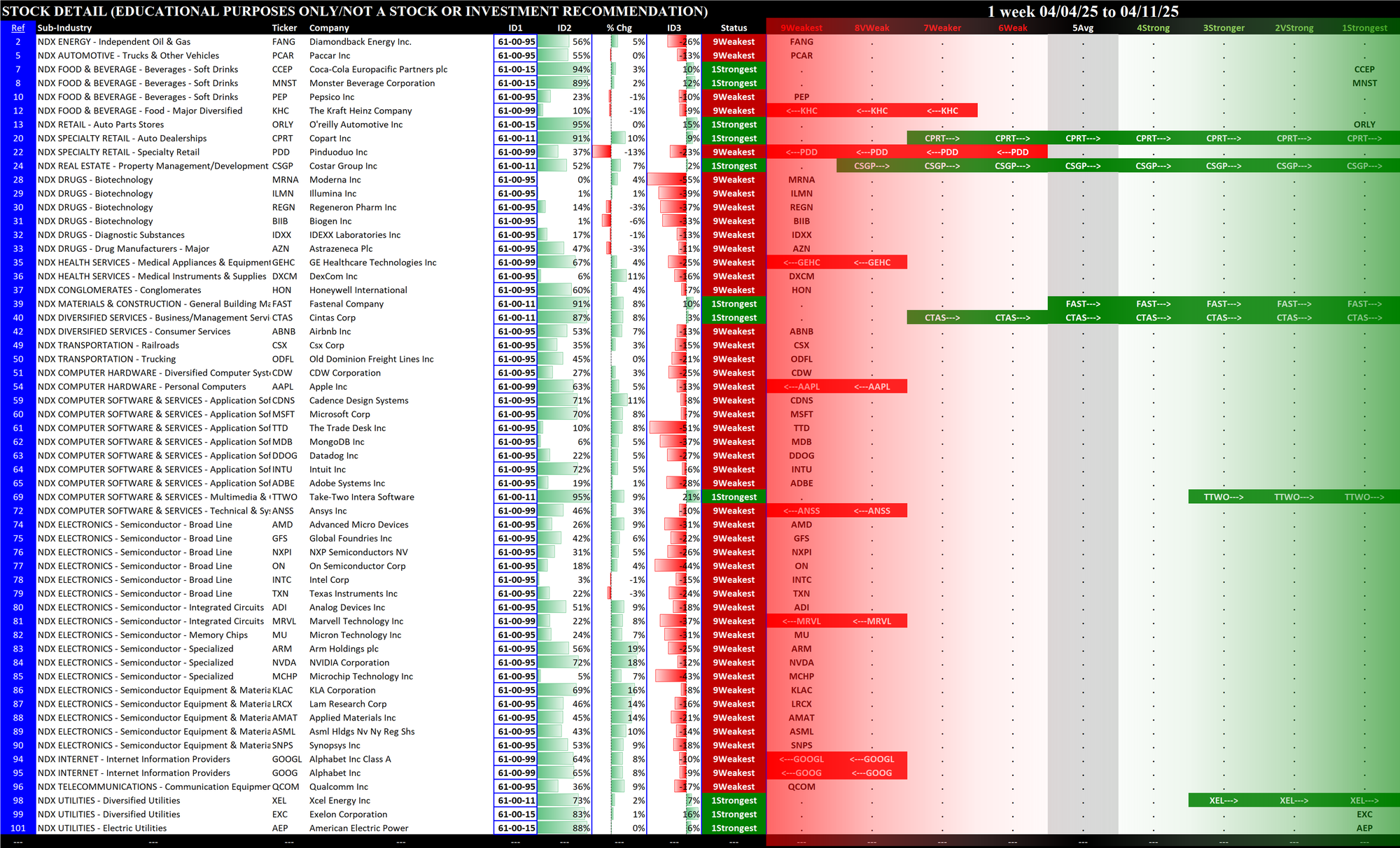The height and width of the screenshot is (848, 1400).
Task: Click the CSGP---> marker under 8VWeak
Action: [x=871, y=166]
